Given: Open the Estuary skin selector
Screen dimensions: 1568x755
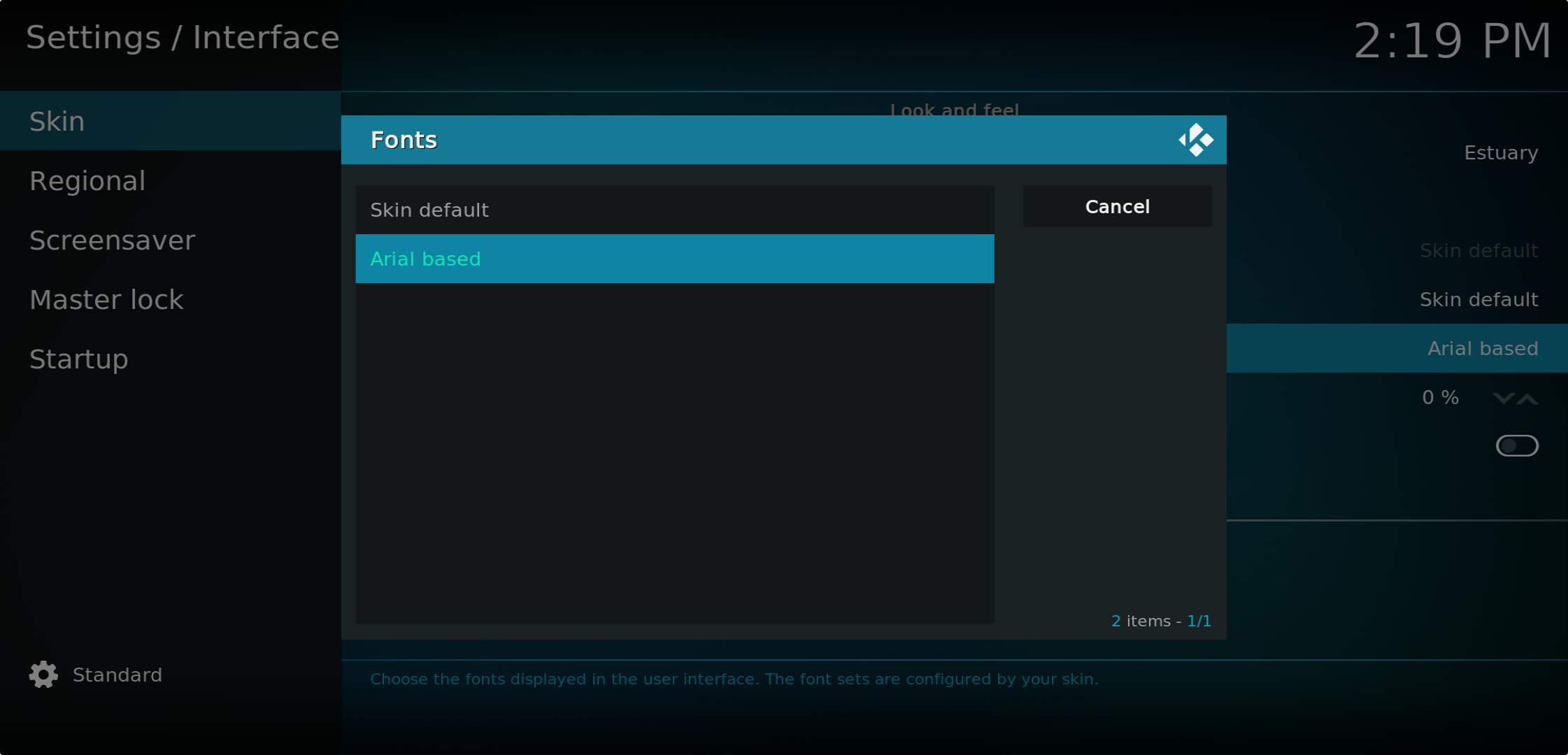Looking at the screenshot, I should [x=1501, y=153].
